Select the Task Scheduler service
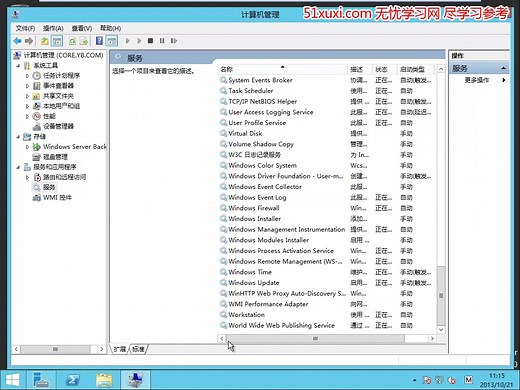The width and height of the screenshot is (520, 390). [x=251, y=91]
